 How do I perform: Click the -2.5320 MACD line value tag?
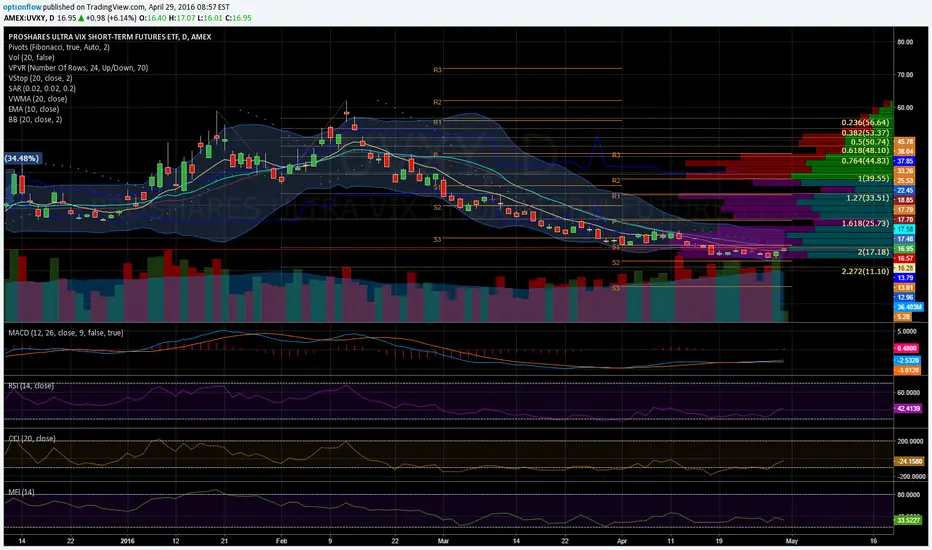(908, 360)
